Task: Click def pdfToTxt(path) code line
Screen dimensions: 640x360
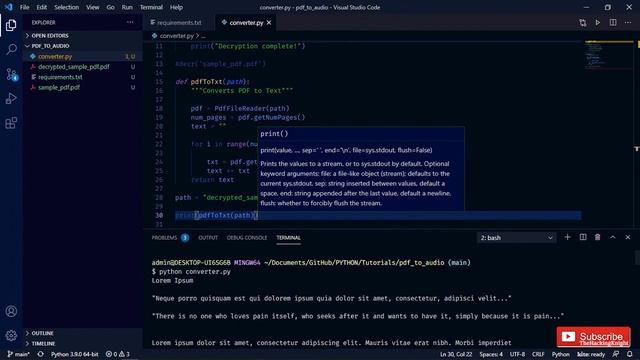Action: (x=212, y=82)
